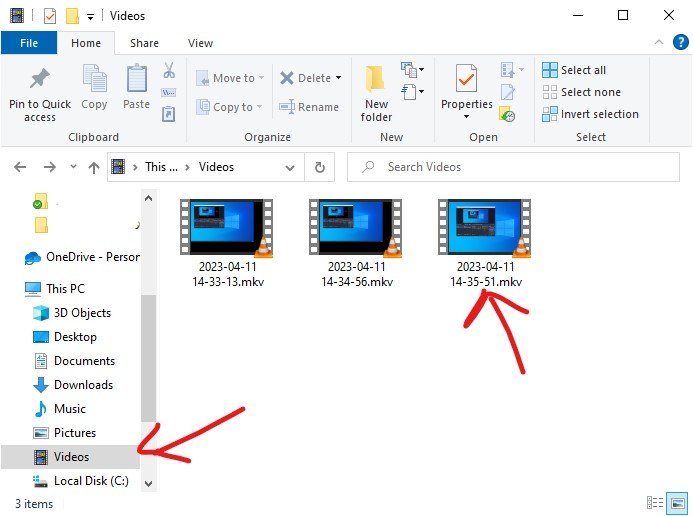Viewport: 693px width, 516px height.
Task: Switch to details view button
Action: (655, 503)
